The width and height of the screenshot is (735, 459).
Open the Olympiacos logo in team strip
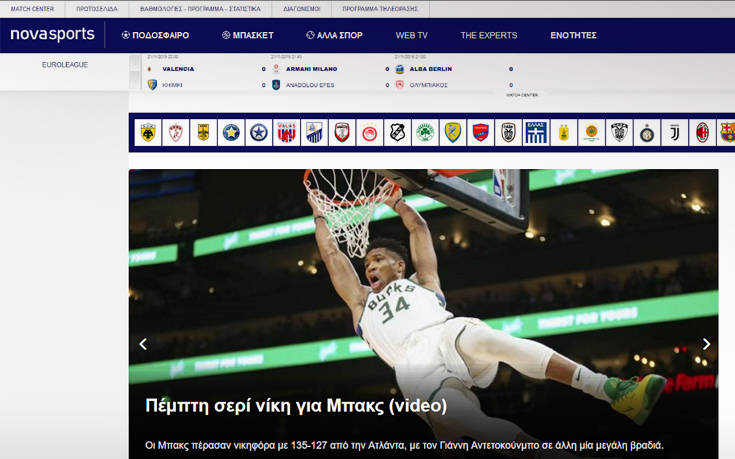coord(369,133)
